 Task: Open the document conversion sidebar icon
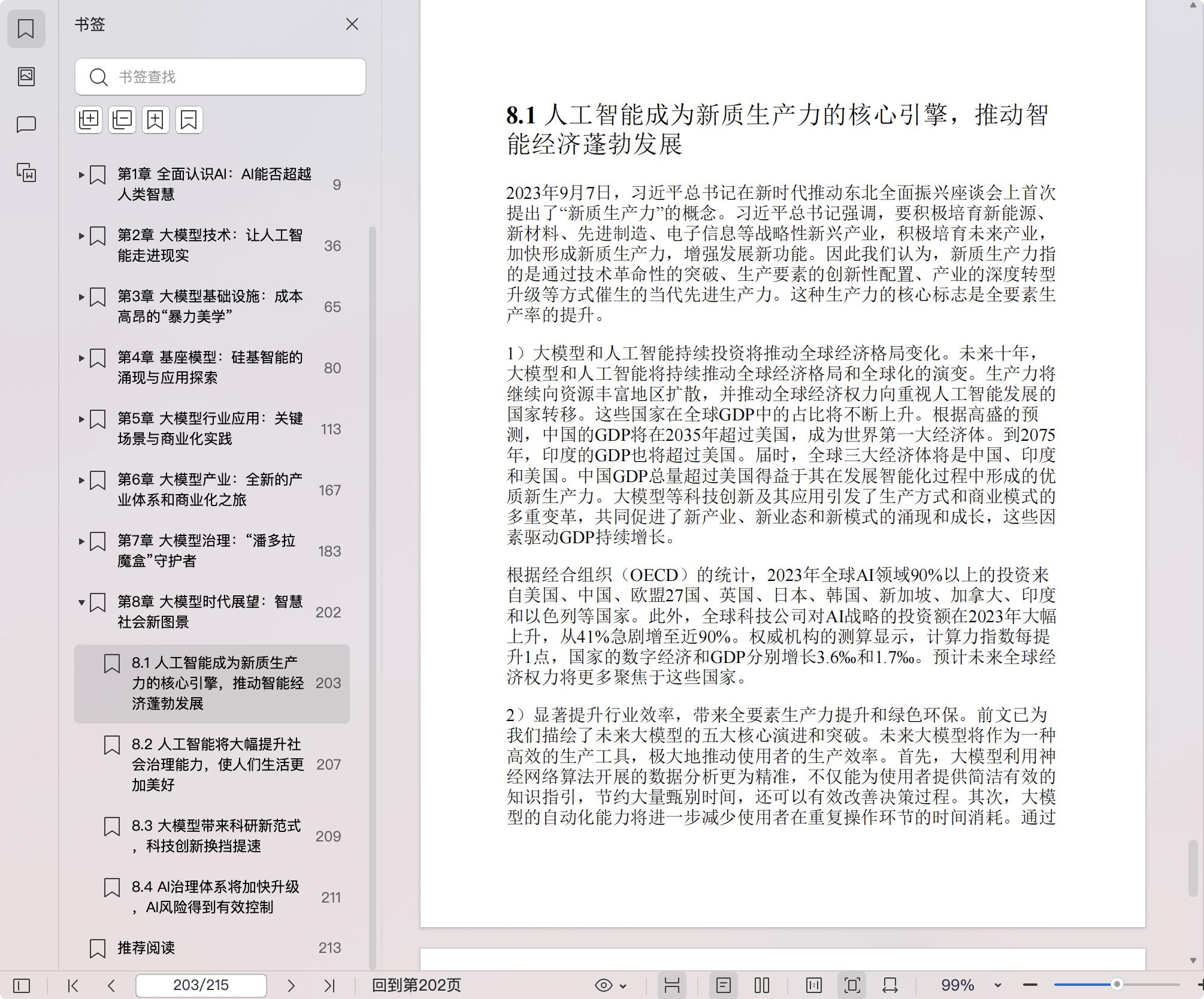26,172
